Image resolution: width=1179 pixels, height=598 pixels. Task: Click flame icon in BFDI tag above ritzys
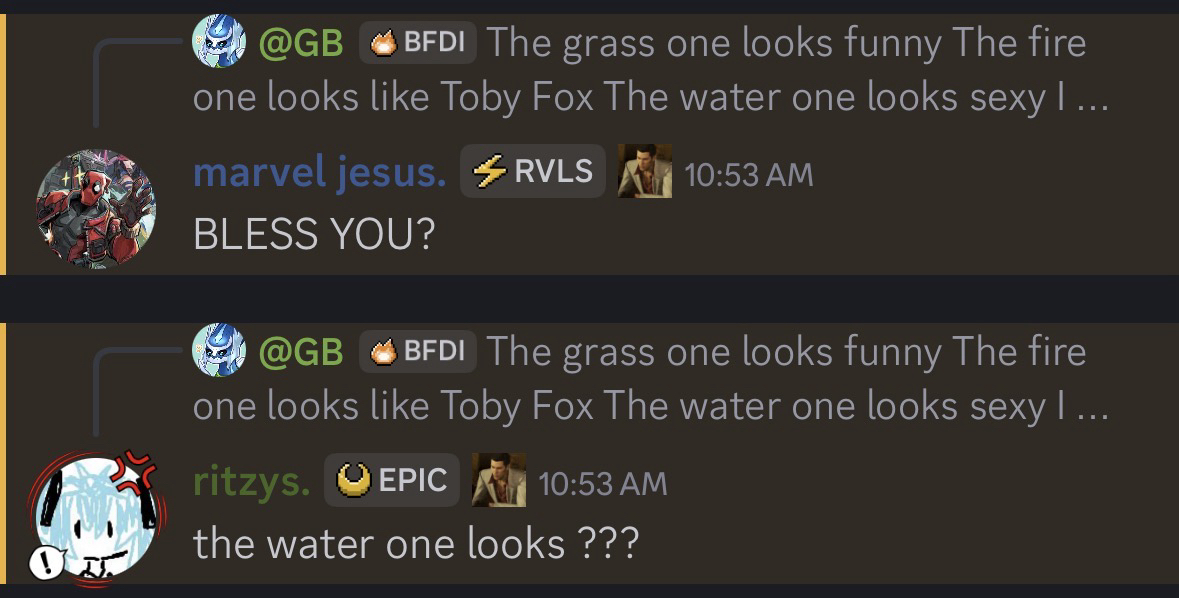(384, 351)
